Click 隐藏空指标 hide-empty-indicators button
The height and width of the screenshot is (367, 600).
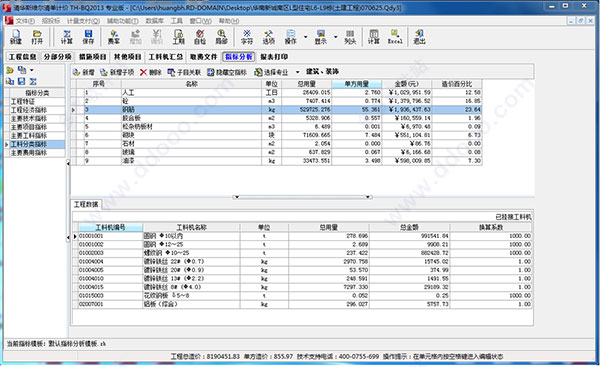click(227, 72)
